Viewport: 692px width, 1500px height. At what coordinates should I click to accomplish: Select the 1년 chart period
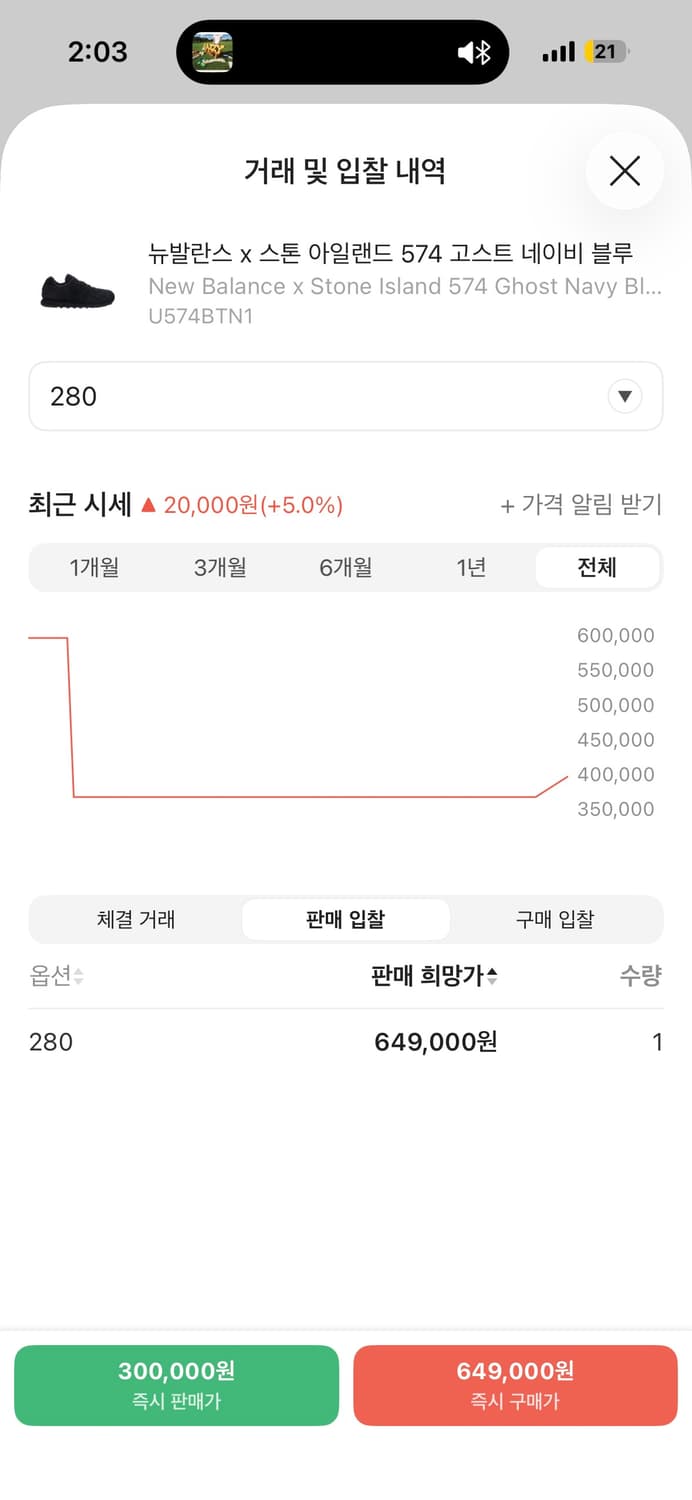[x=471, y=567]
